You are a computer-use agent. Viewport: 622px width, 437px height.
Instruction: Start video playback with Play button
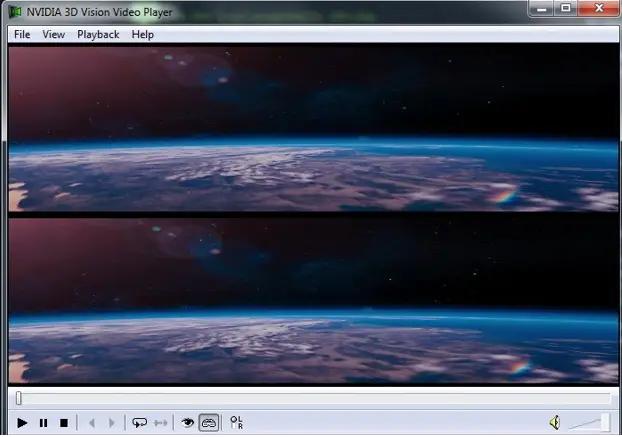(22, 423)
